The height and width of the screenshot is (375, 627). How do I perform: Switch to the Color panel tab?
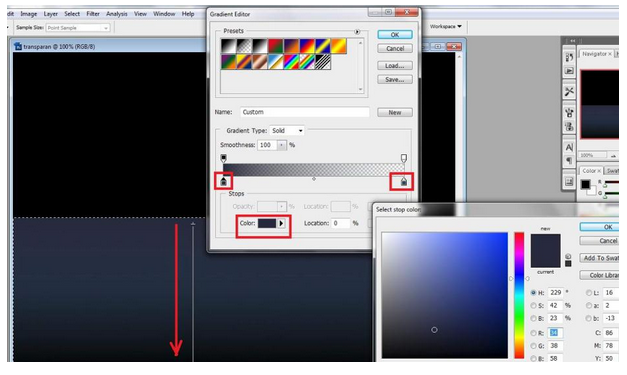pyautogui.click(x=591, y=171)
